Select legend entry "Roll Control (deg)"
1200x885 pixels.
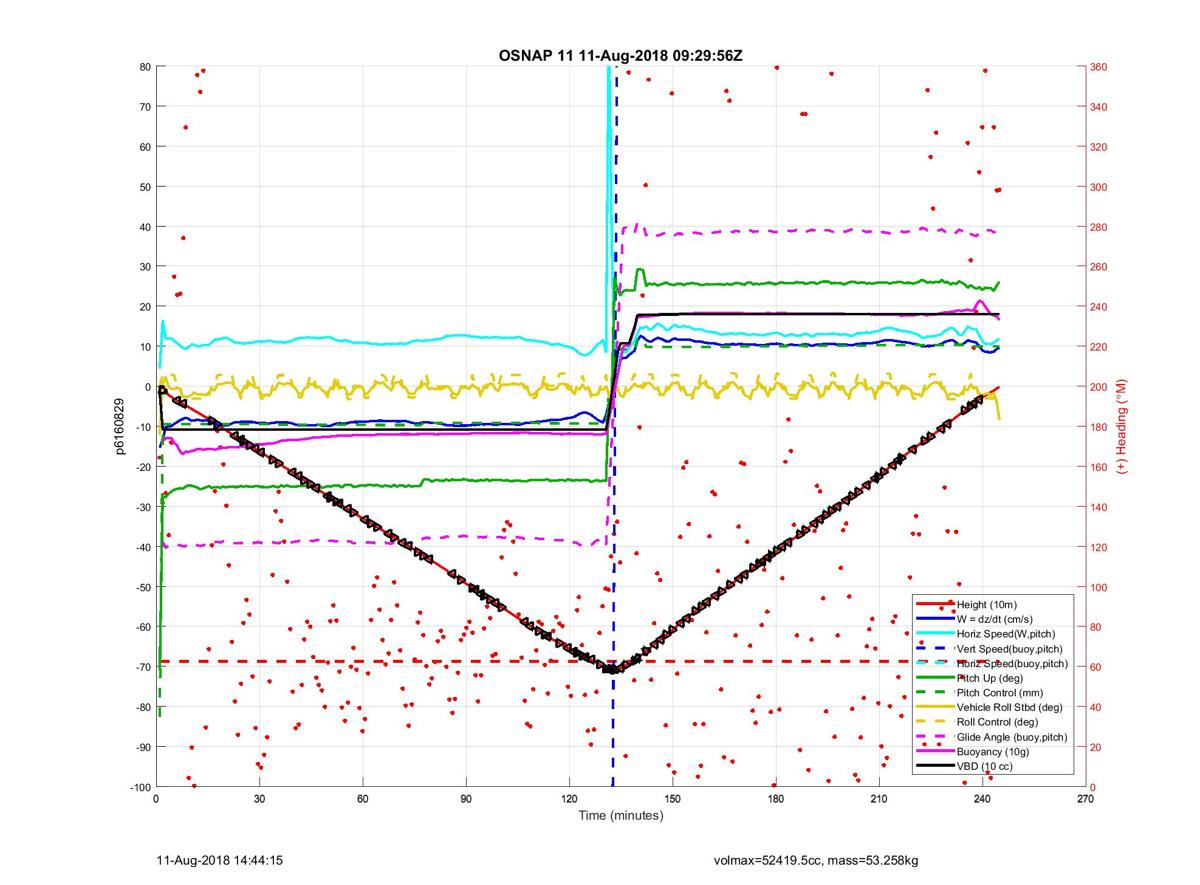[x=997, y=722]
